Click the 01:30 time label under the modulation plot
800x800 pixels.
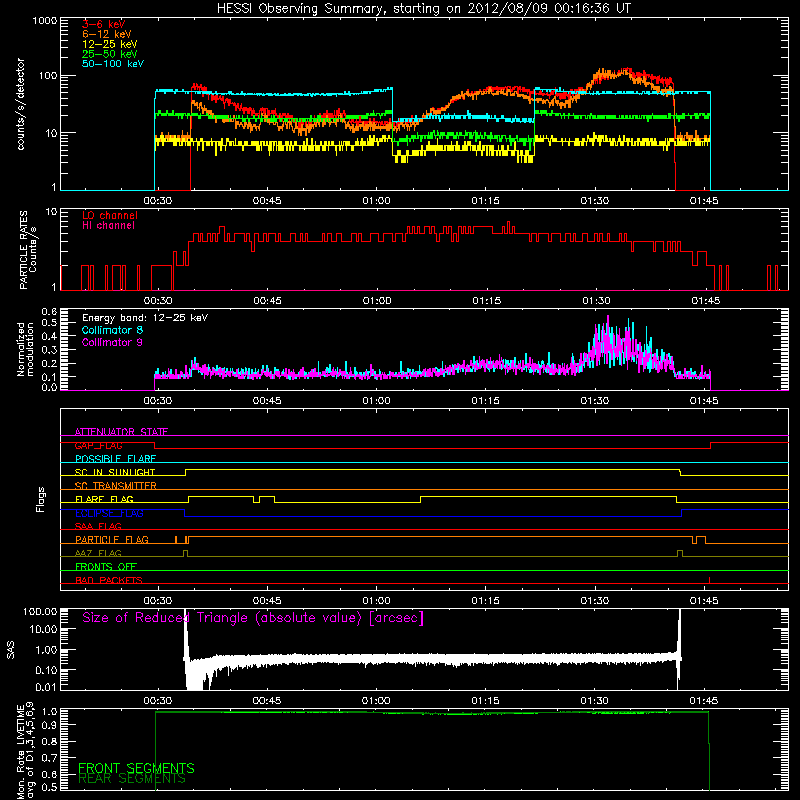(x=595, y=401)
